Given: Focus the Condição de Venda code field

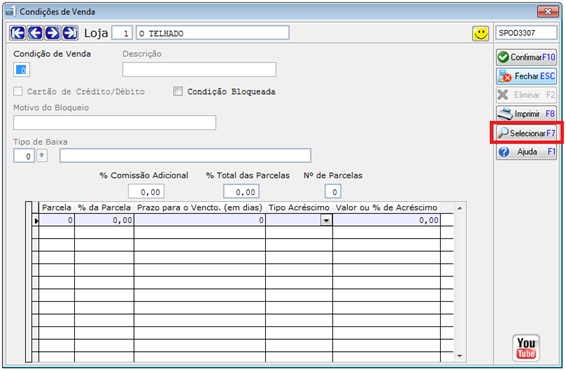Looking at the screenshot, I should 21,70.
